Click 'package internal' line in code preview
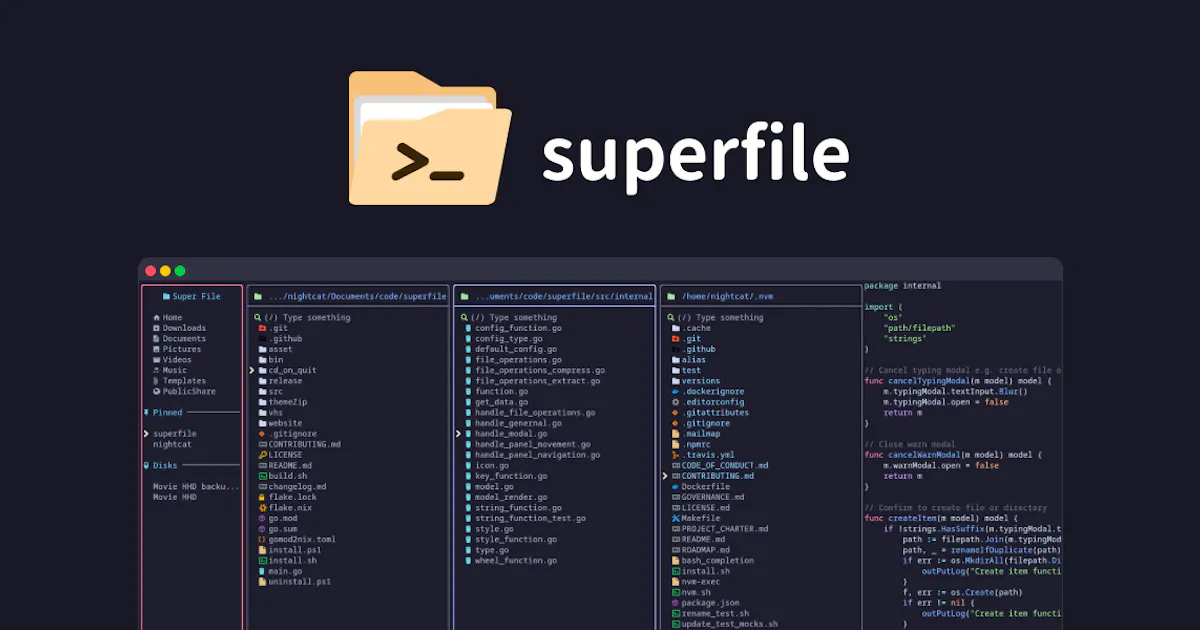This screenshot has height=630, width=1200. [x=902, y=286]
